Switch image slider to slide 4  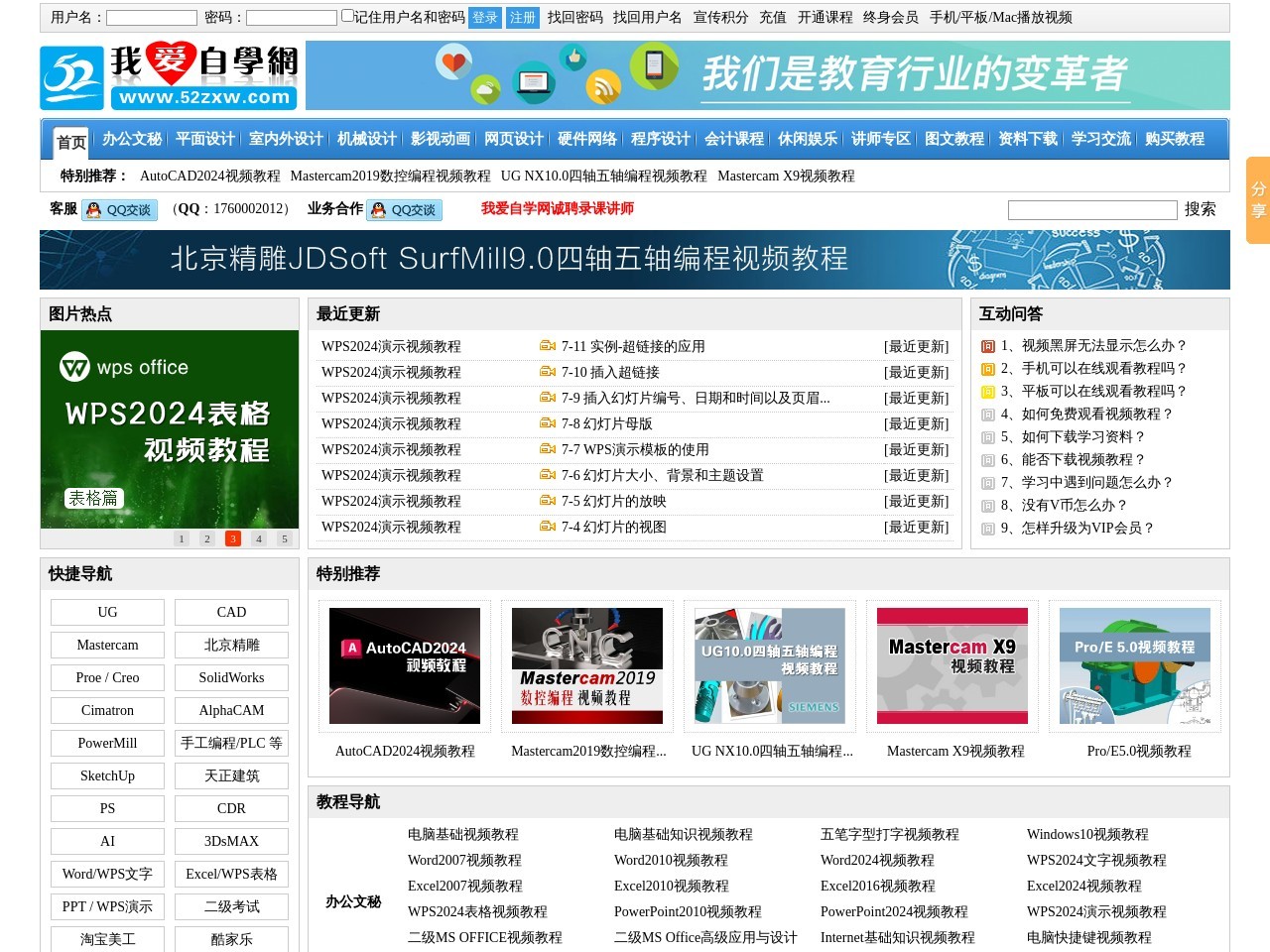pos(259,538)
